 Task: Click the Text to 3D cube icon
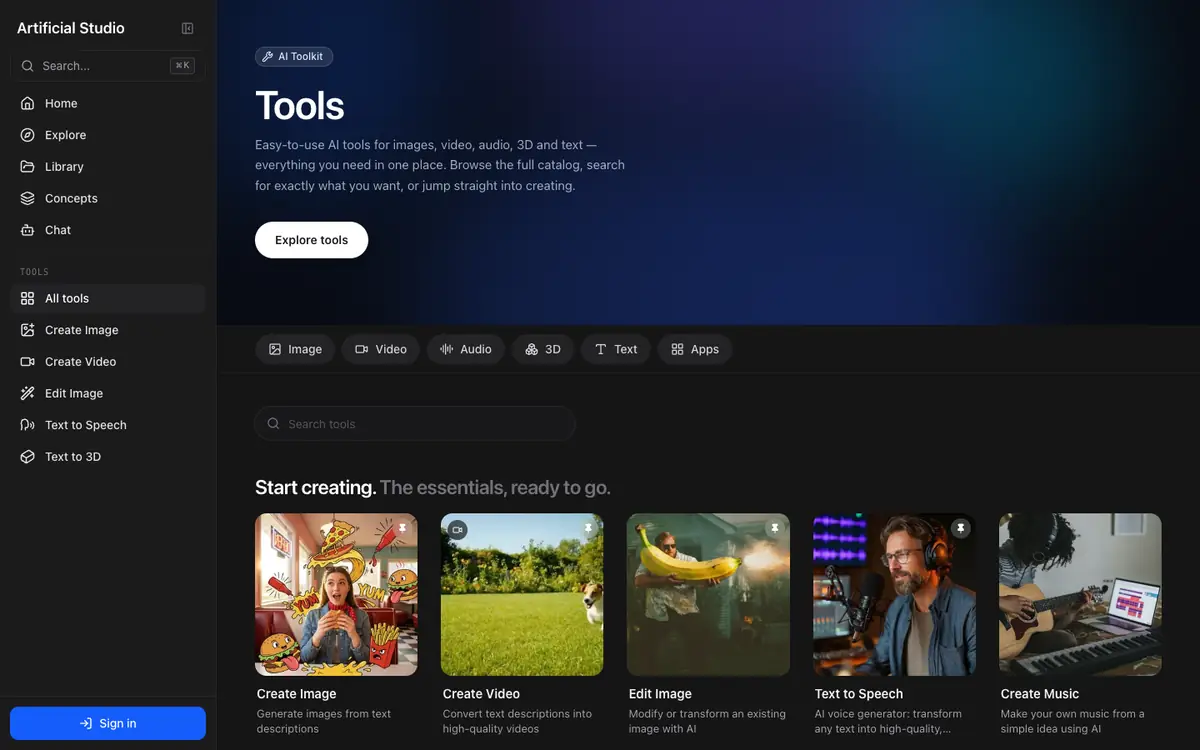(27, 457)
